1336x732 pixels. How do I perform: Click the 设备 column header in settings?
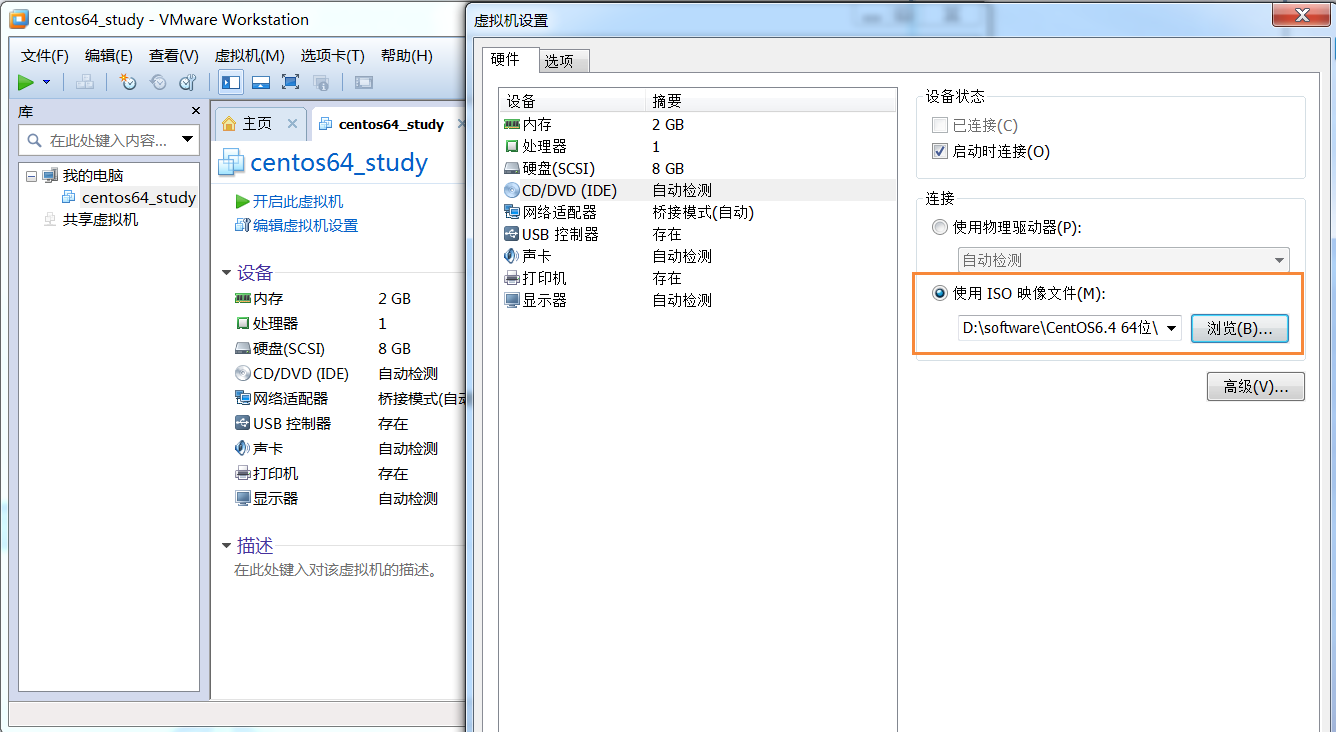coord(574,101)
